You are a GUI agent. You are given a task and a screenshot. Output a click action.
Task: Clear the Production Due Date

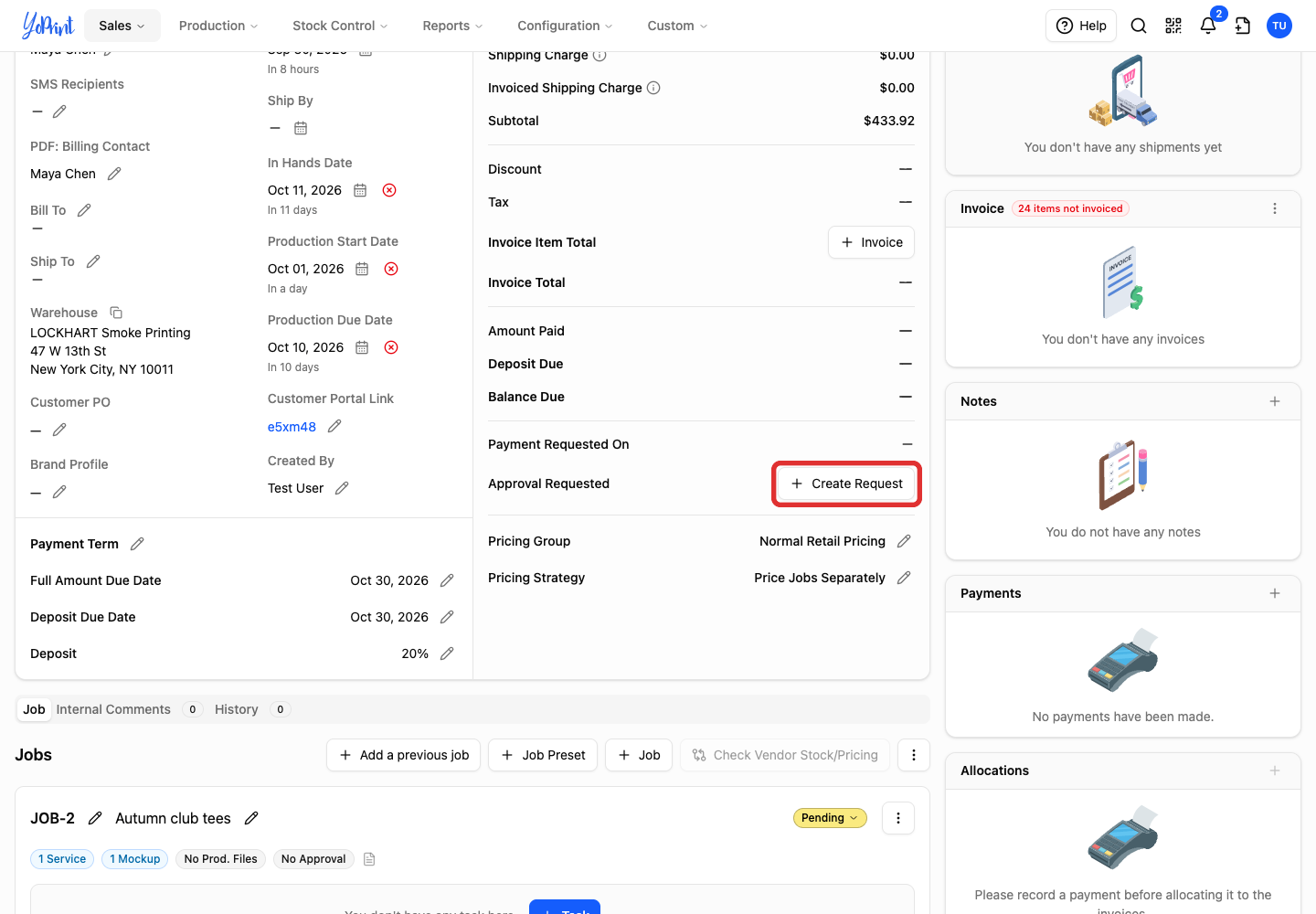(x=391, y=347)
